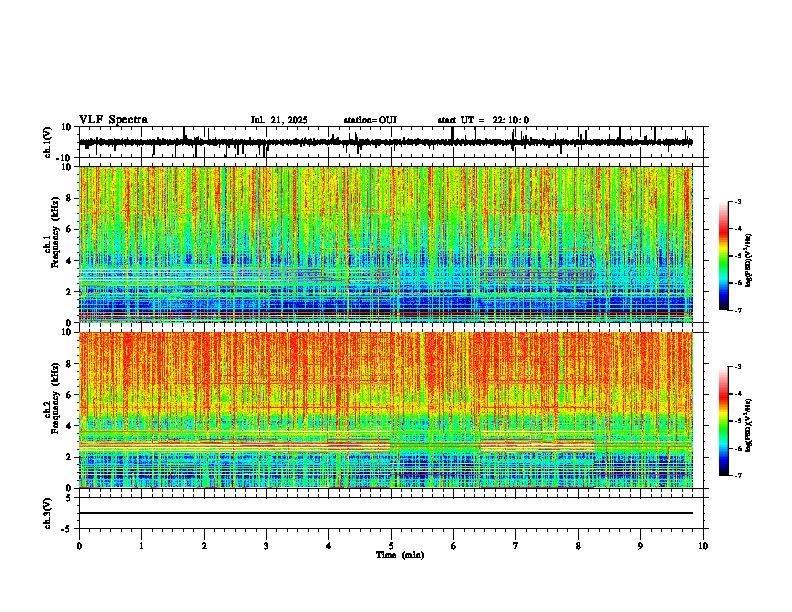Click the time axis tick label "3"
Screen dimensions: 792x612
[x=266, y=546]
